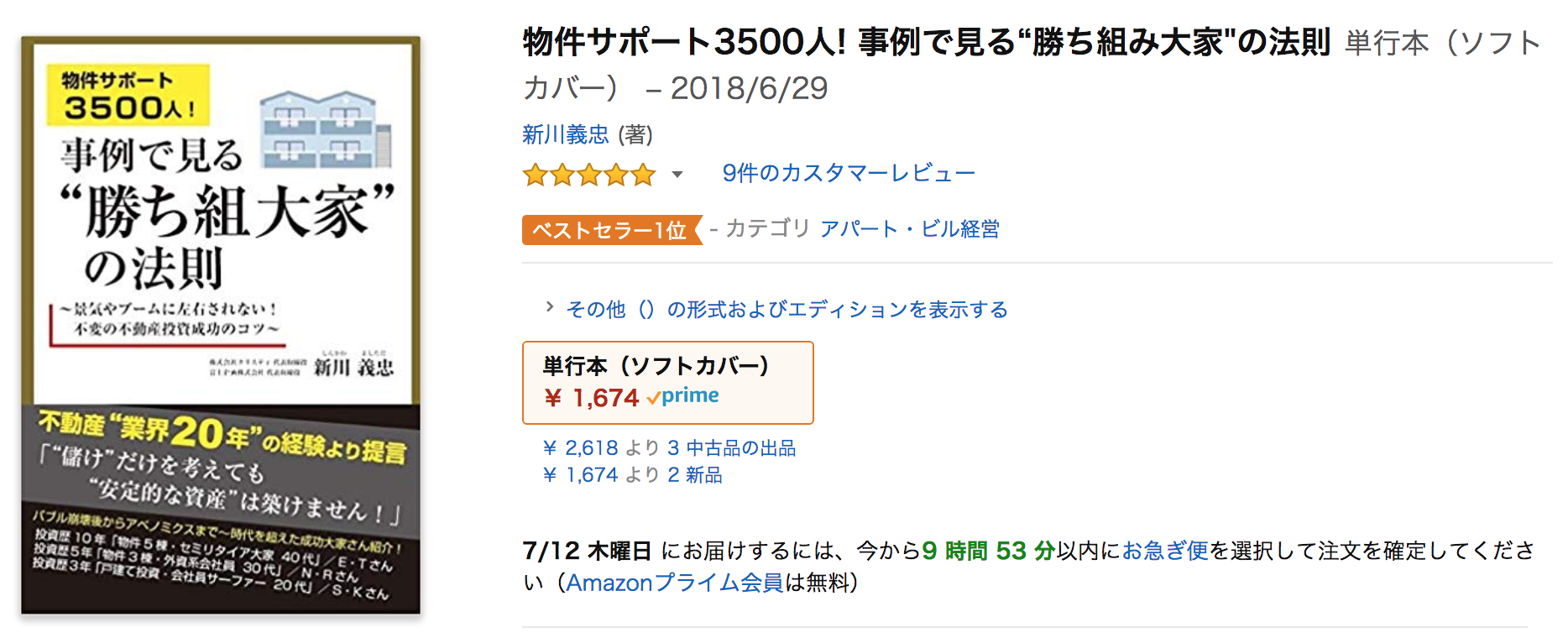Click the 7/12 木曜日 delivery date
Screen dimensions: 1568x638
tap(587, 551)
